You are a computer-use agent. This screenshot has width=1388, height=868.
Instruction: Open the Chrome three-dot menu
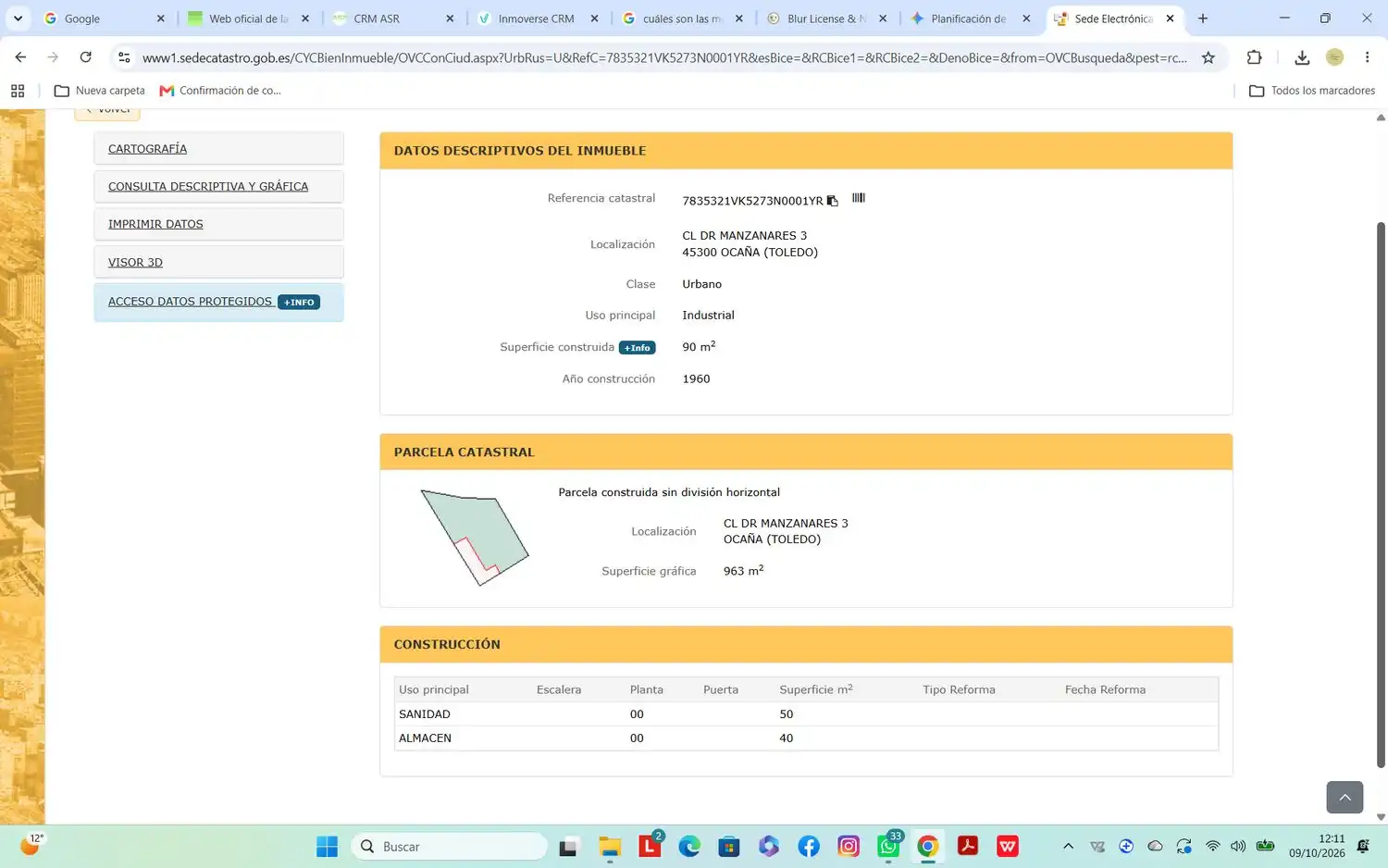click(x=1367, y=57)
